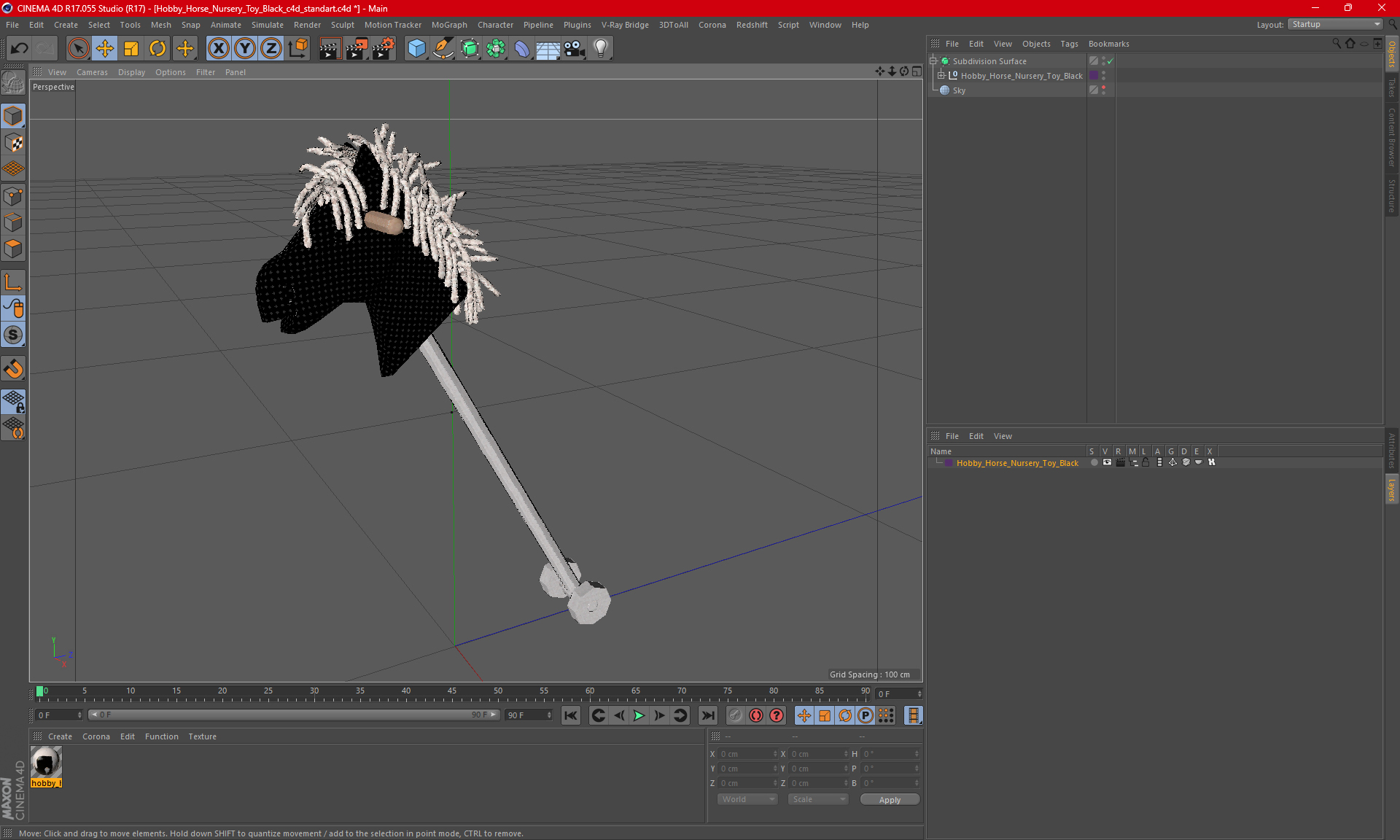Toggle layer Hobby_Horse lock flag
This screenshot has width=1400, height=840.
pos(1146,462)
